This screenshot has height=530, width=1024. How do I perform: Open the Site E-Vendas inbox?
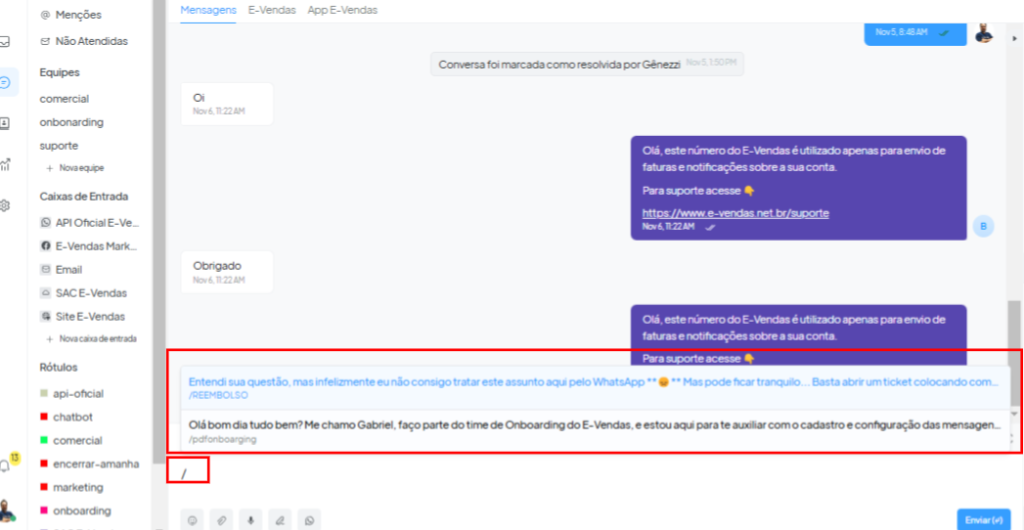point(82,317)
